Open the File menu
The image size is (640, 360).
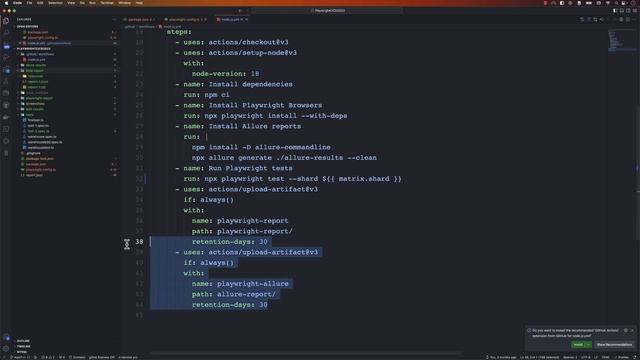(x=29, y=3)
